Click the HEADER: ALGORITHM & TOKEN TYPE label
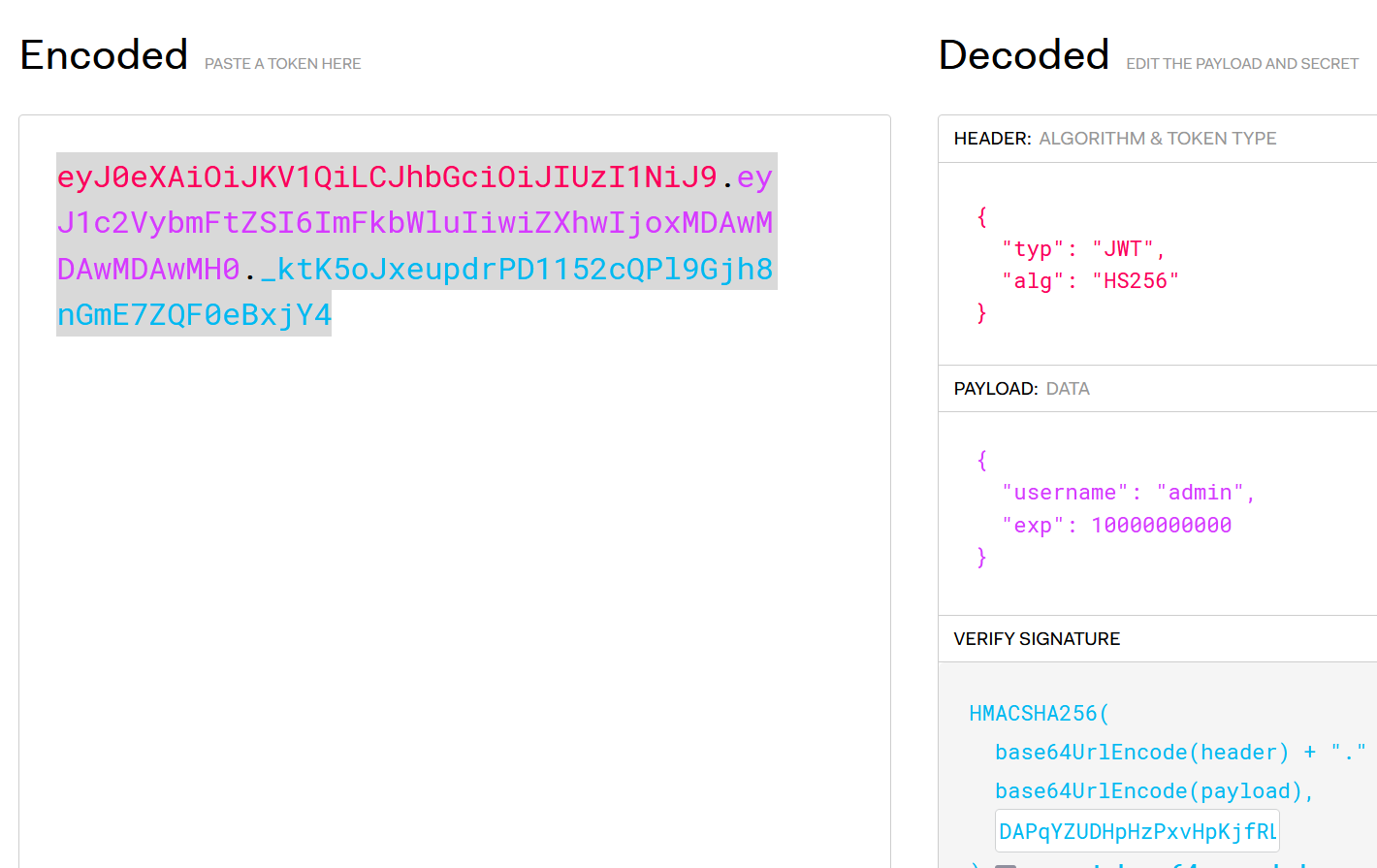The image size is (1377, 868). [1115, 139]
